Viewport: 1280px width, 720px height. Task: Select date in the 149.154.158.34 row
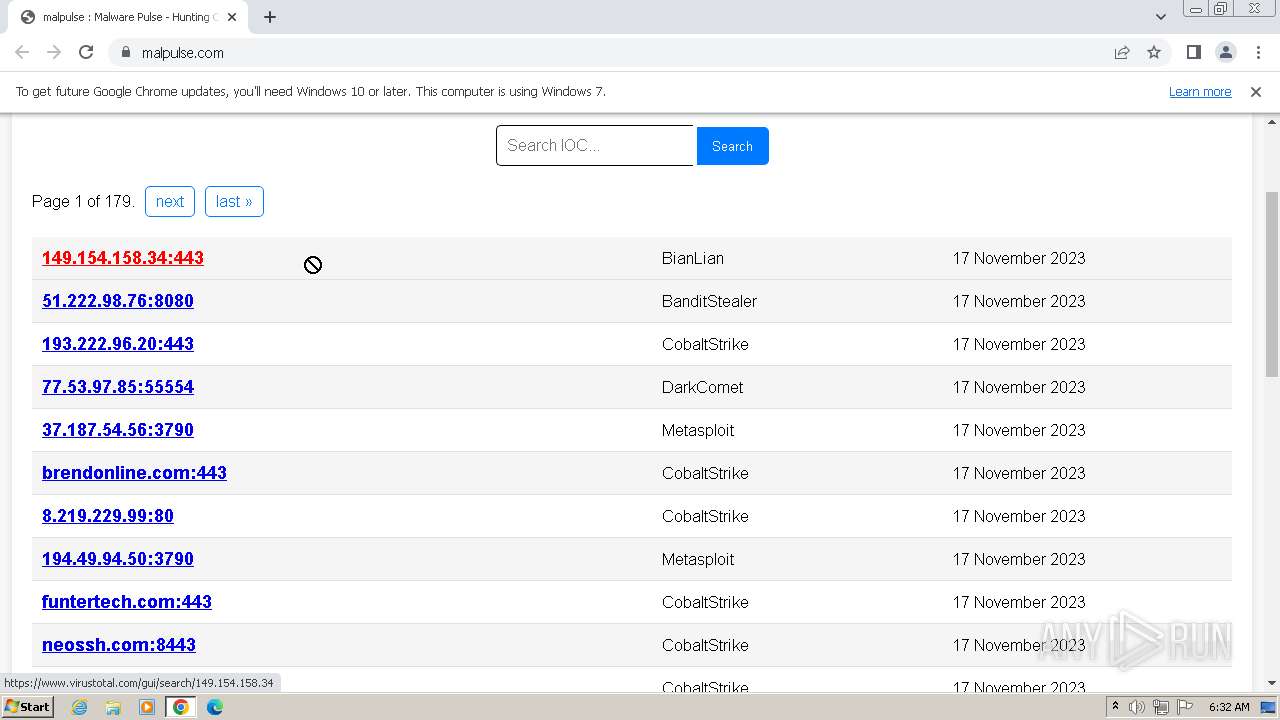coord(1019,258)
